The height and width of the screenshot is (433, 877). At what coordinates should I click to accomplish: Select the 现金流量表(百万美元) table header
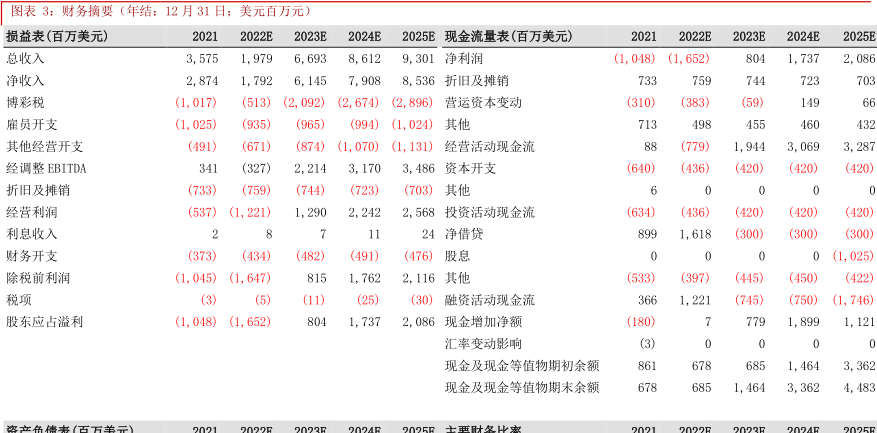point(509,36)
